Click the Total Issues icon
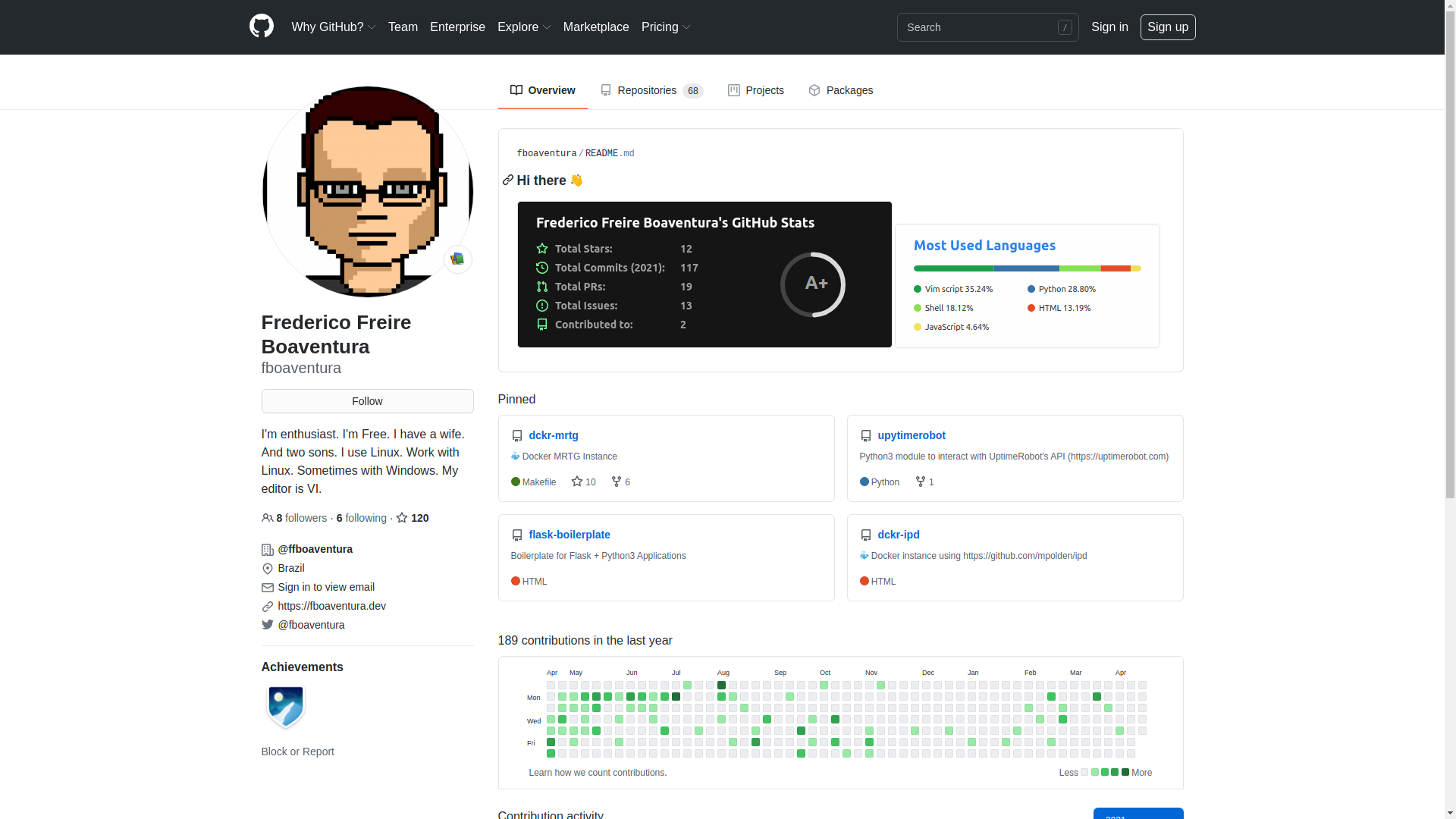Image resolution: width=1456 pixels, height=819 pixels. click(x=541, y=306)
